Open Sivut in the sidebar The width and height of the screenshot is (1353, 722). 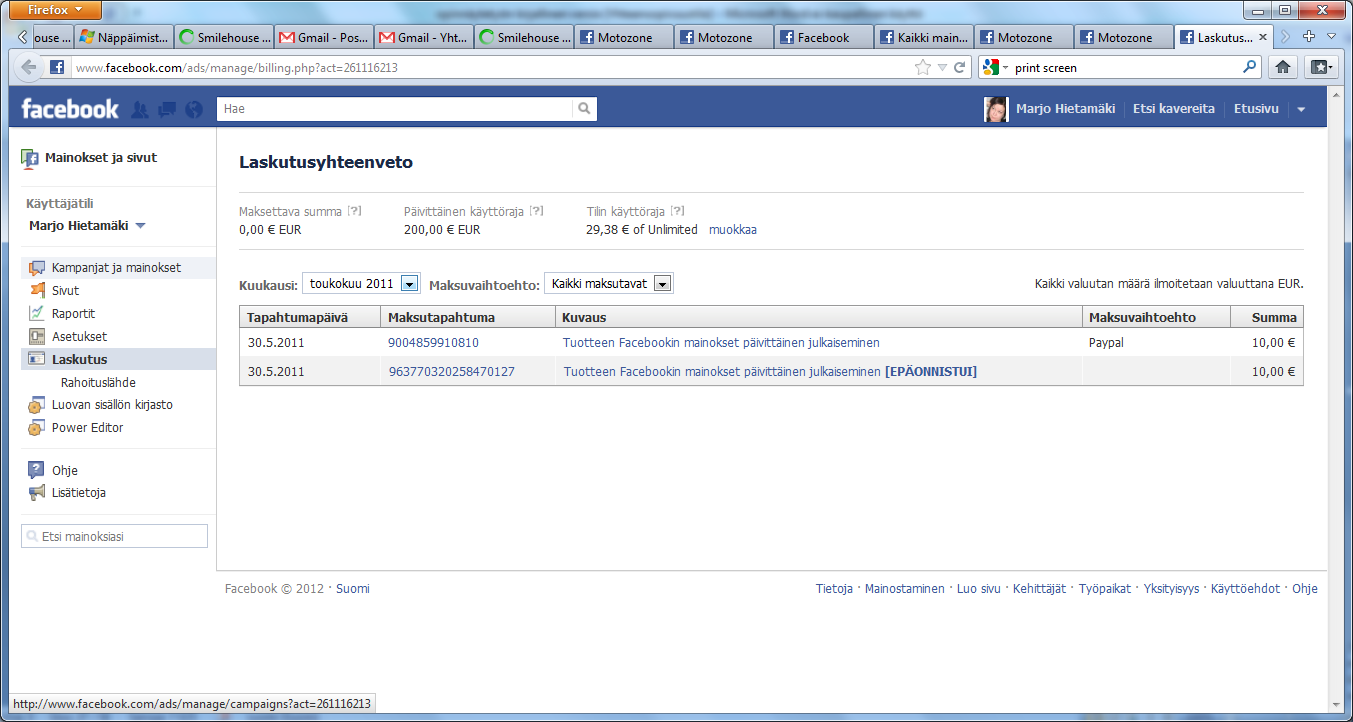(x=65, y=291)
